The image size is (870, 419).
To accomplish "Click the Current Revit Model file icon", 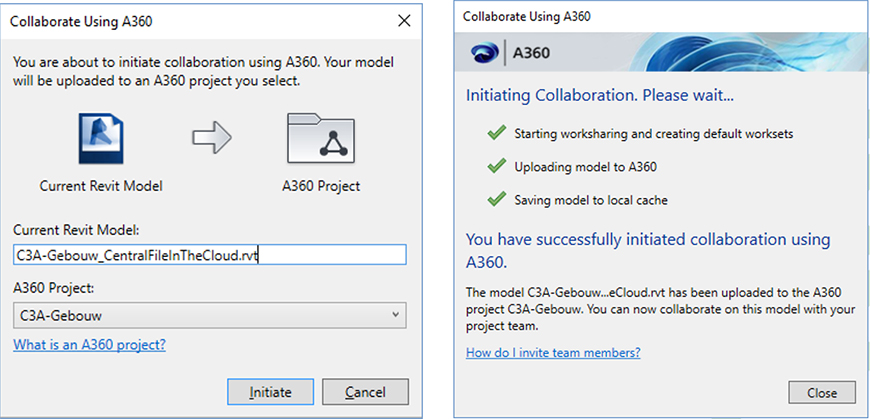I will (100, 138).
